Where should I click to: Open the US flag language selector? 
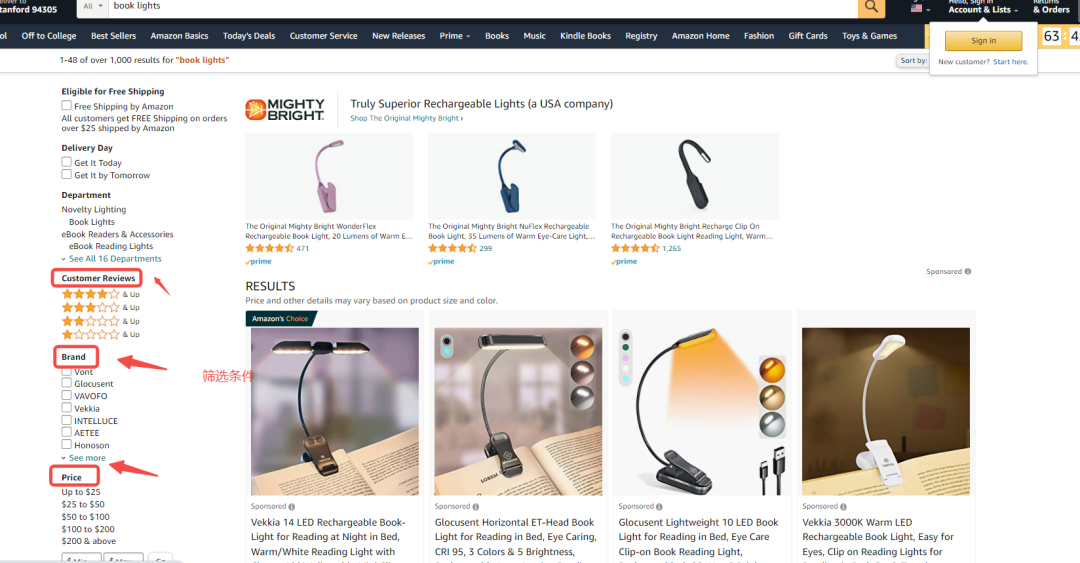coord(920,9)
